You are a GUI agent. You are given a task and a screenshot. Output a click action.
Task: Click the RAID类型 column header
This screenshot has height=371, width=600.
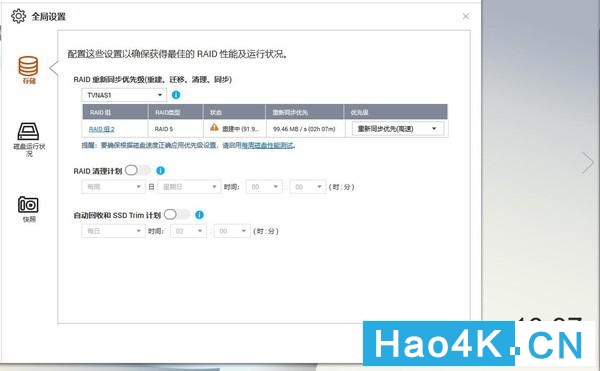pyautogui.click(x=176, y=112)
